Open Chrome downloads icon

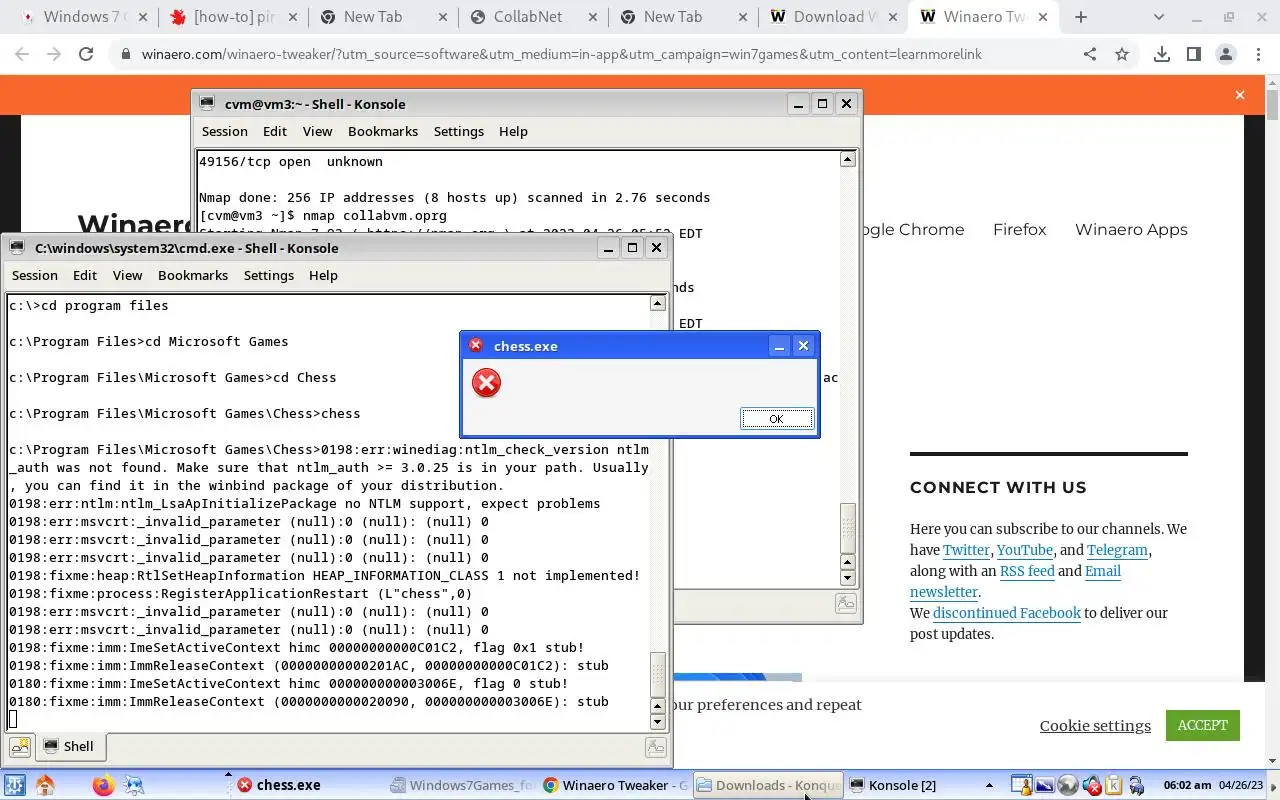pyautogui.click(x=1161, y=55)
